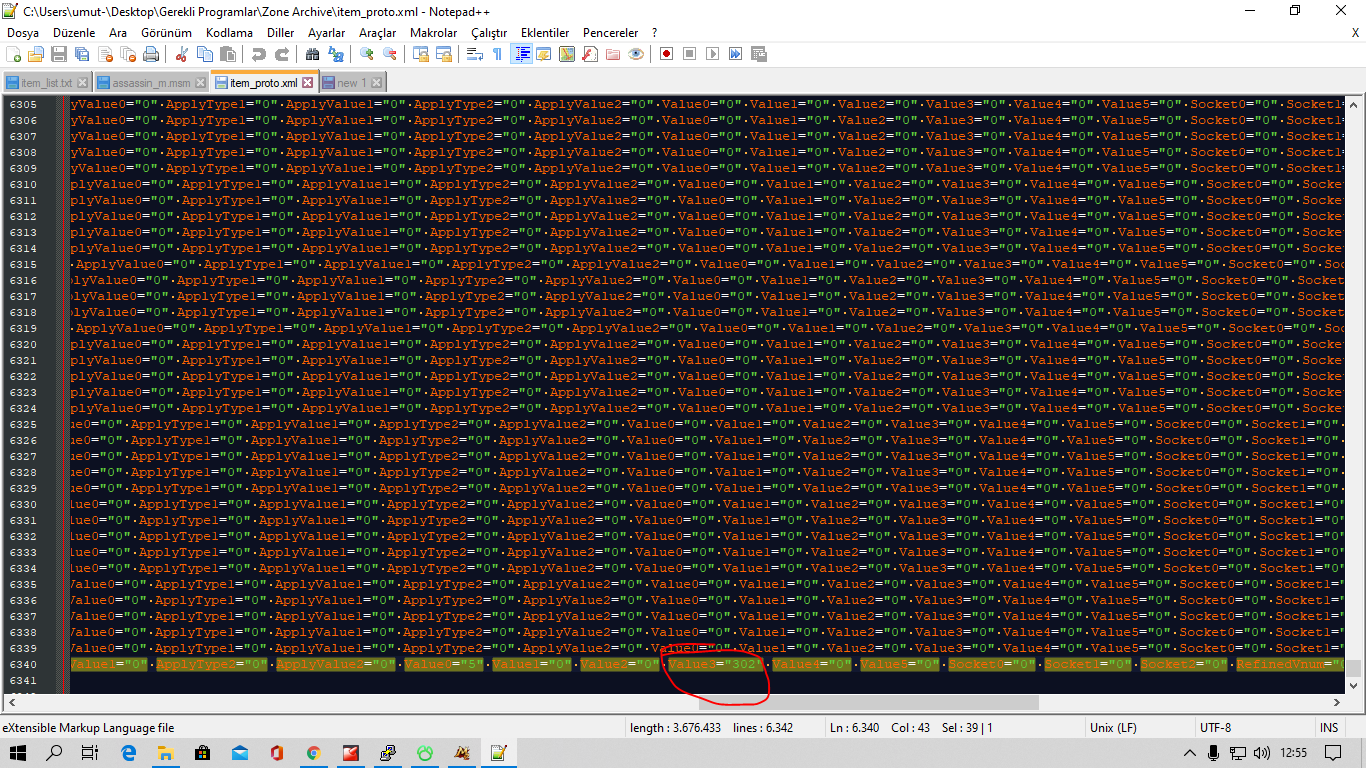Save the current file via toolbar

point(59,54)
